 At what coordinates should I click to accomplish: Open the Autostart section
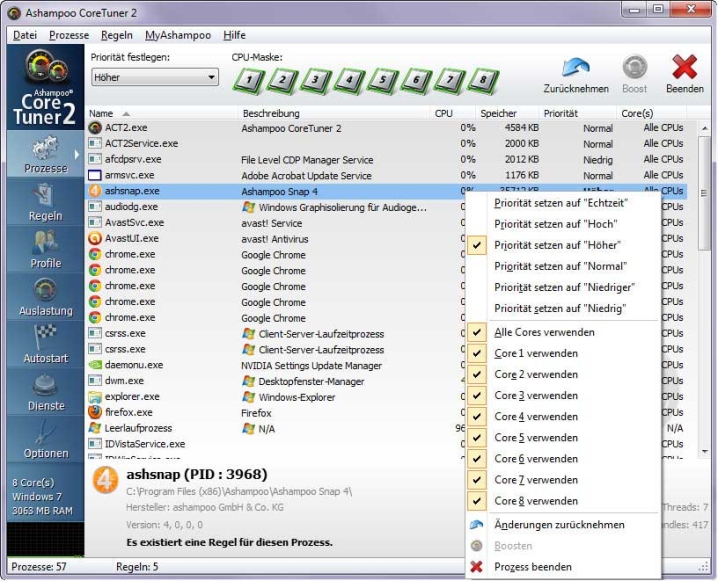click(46, 344)
